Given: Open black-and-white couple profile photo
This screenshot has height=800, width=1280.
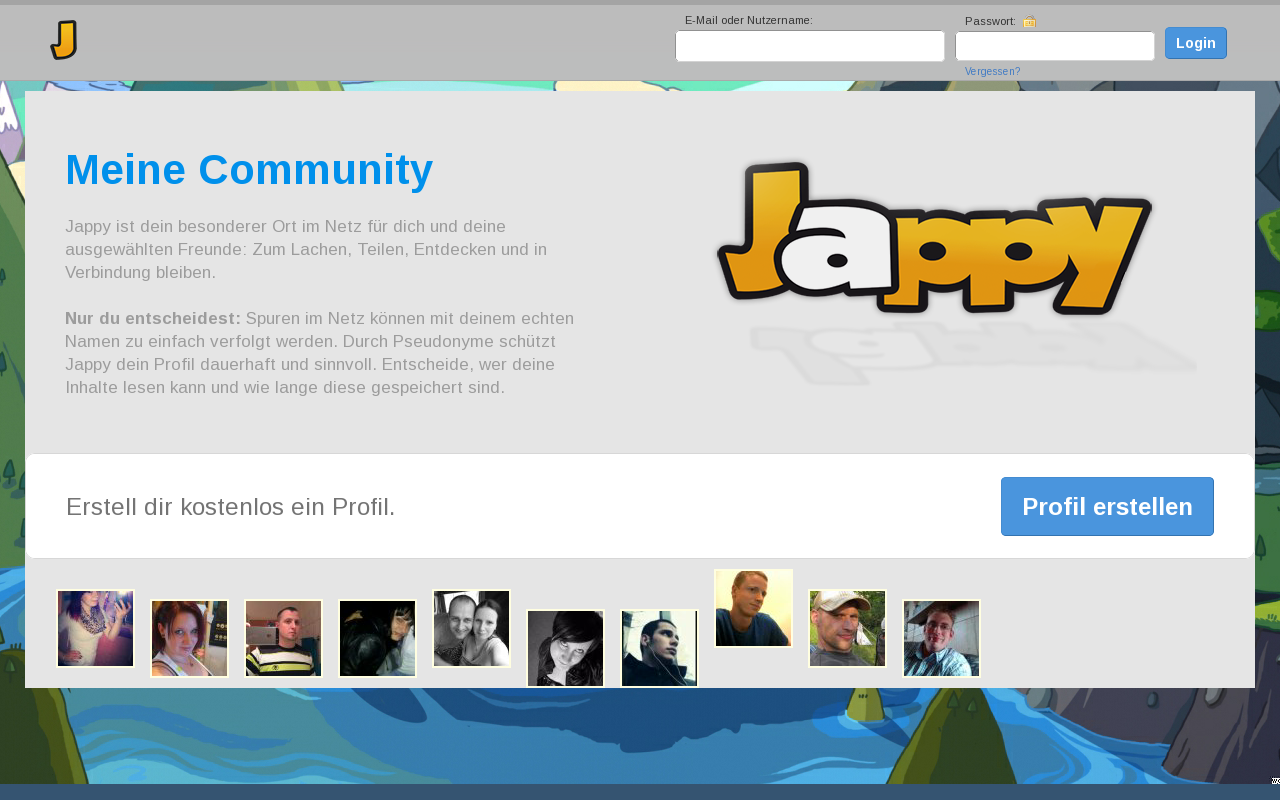Looking at the screenshot, I should (472, 628).
